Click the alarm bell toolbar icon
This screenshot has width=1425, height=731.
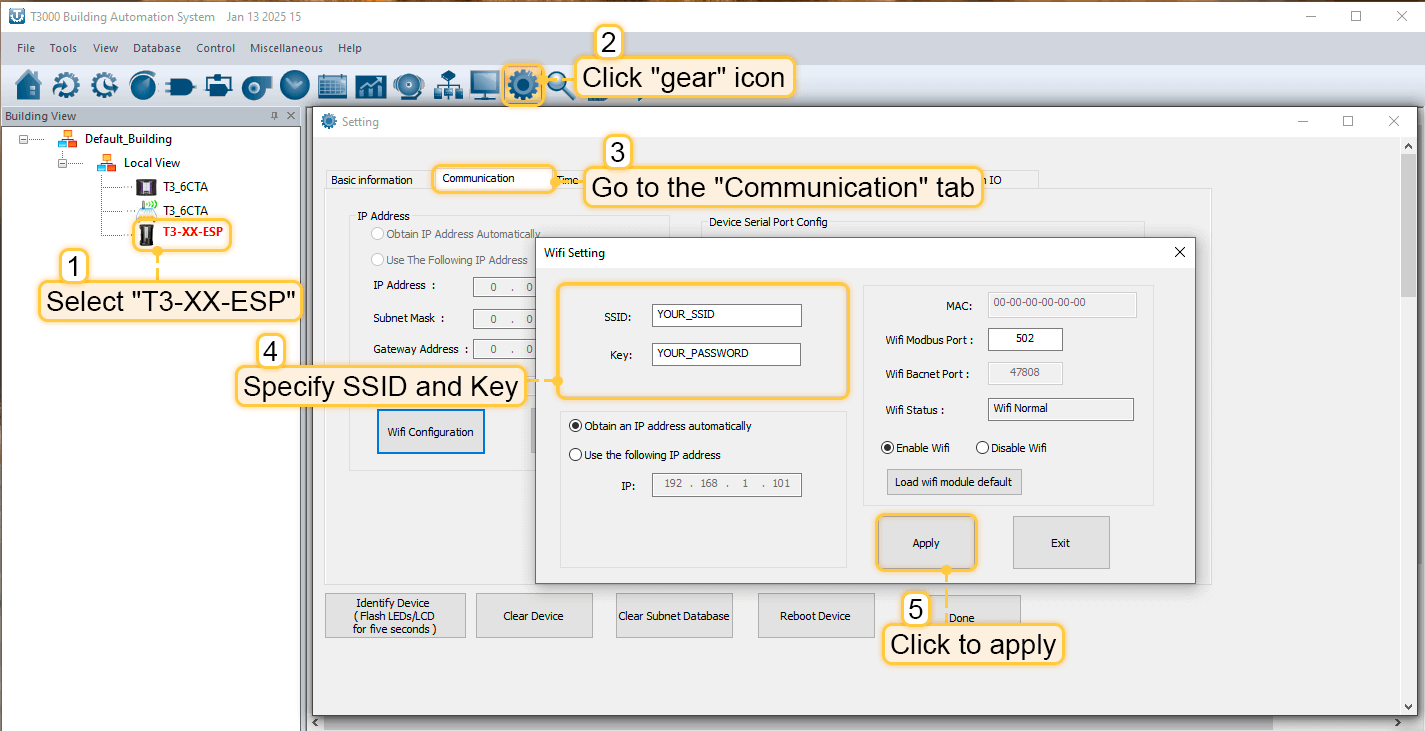pos(408,86)
